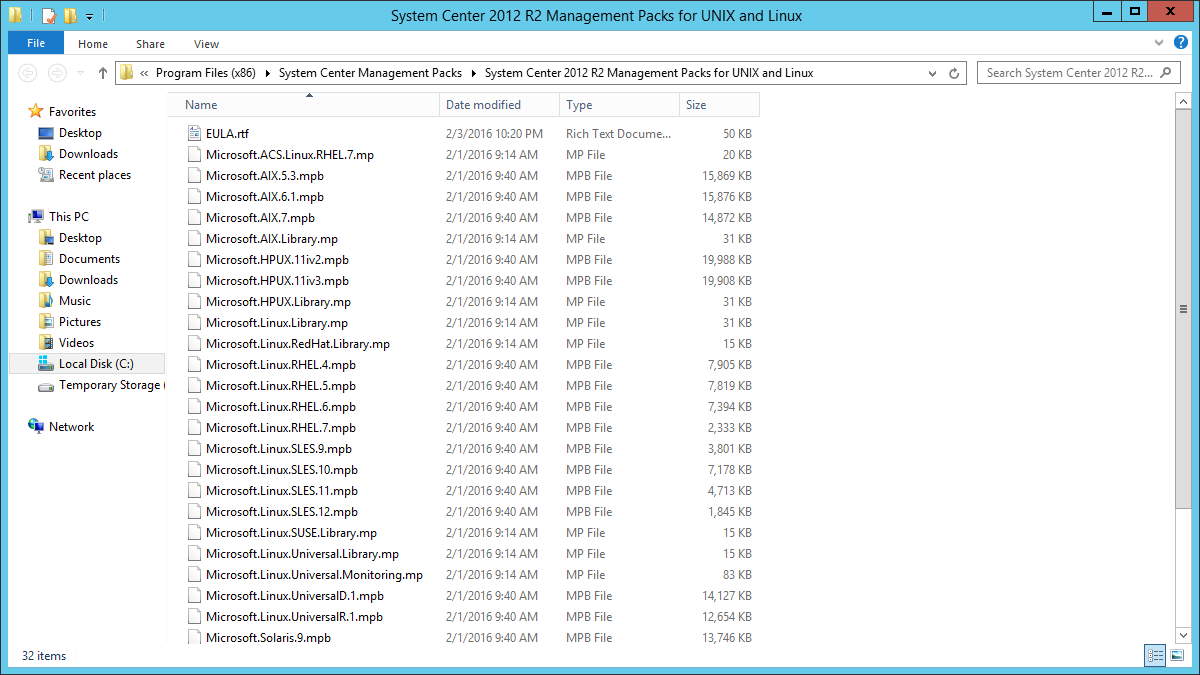Click the EULA.rtf document icon
1200x675 pixels.
coord(195,133)
